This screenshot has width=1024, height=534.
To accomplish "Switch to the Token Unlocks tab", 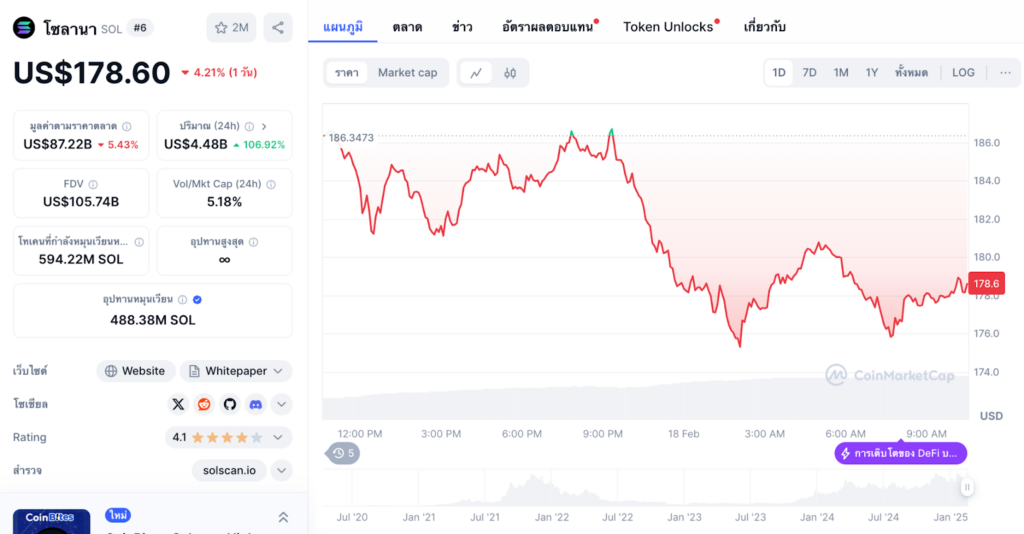I will (x=668, y=27).
